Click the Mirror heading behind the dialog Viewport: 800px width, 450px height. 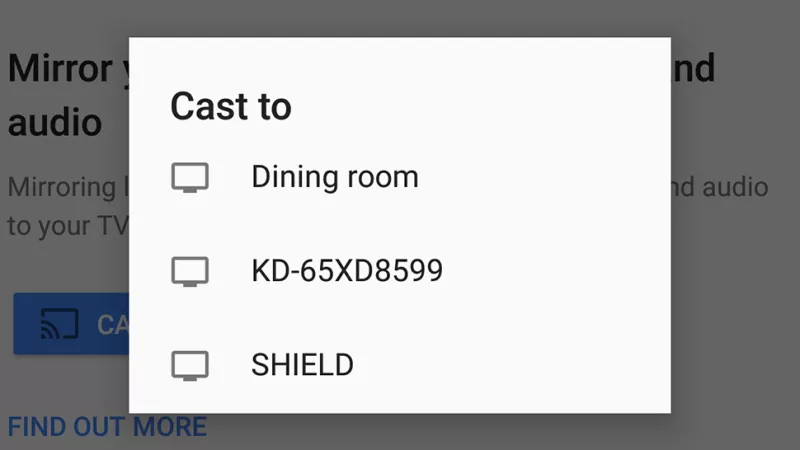pyautogui.click(x=60, y=68)
